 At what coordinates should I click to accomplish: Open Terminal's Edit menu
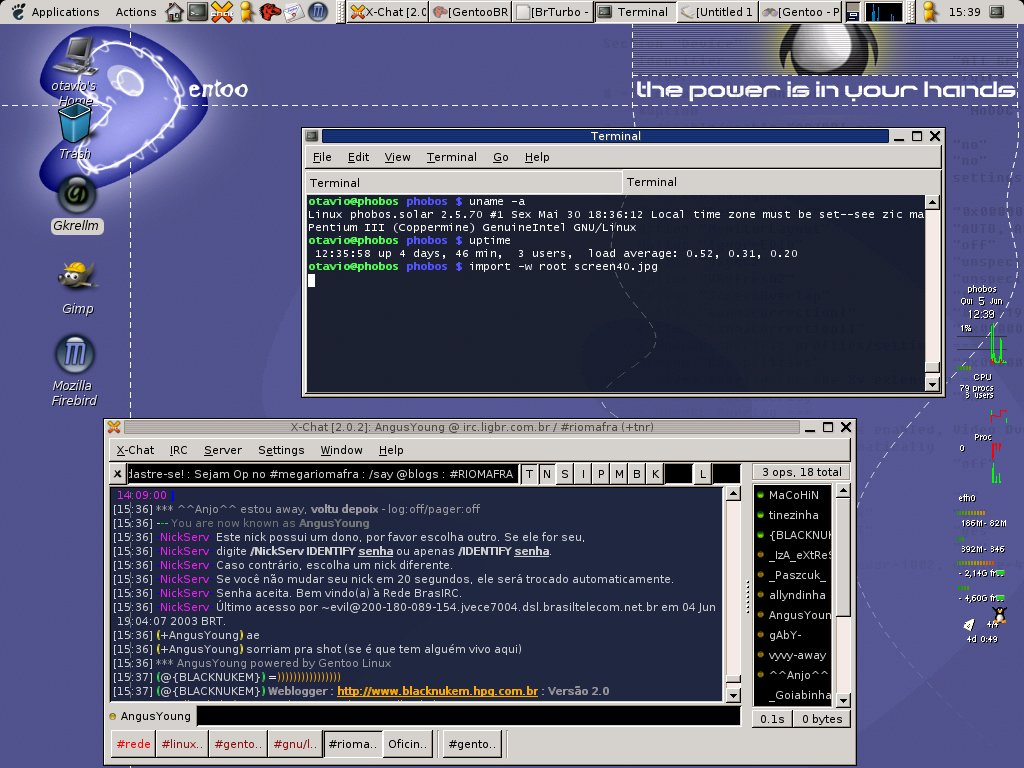tap(358, 157)
